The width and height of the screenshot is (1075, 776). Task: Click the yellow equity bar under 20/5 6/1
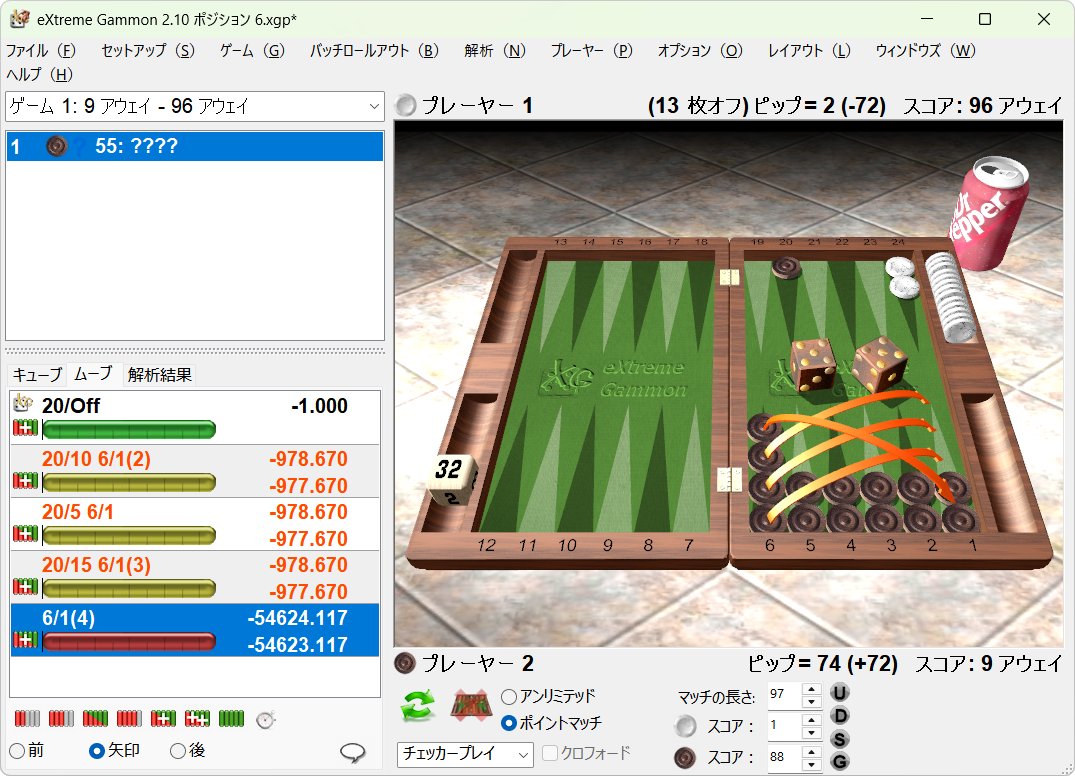coord(129,535)
